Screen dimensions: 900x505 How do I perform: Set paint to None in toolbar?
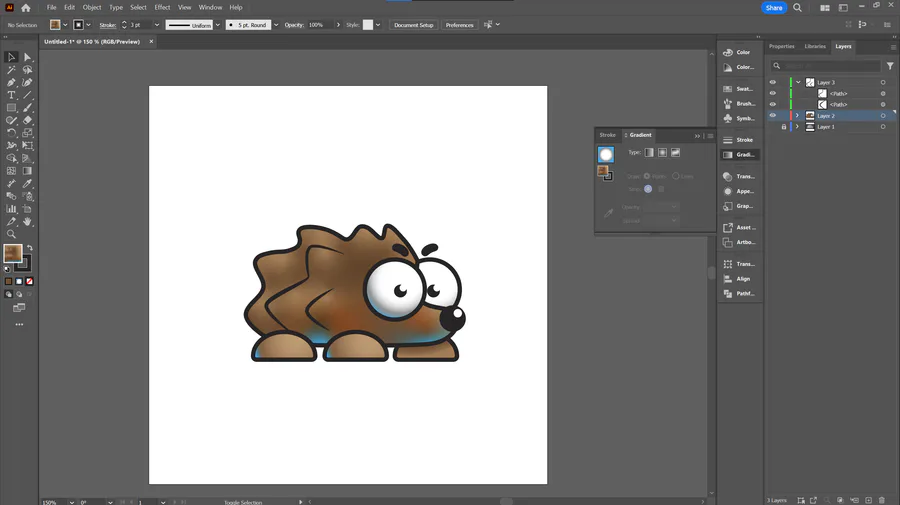(29, 281)
